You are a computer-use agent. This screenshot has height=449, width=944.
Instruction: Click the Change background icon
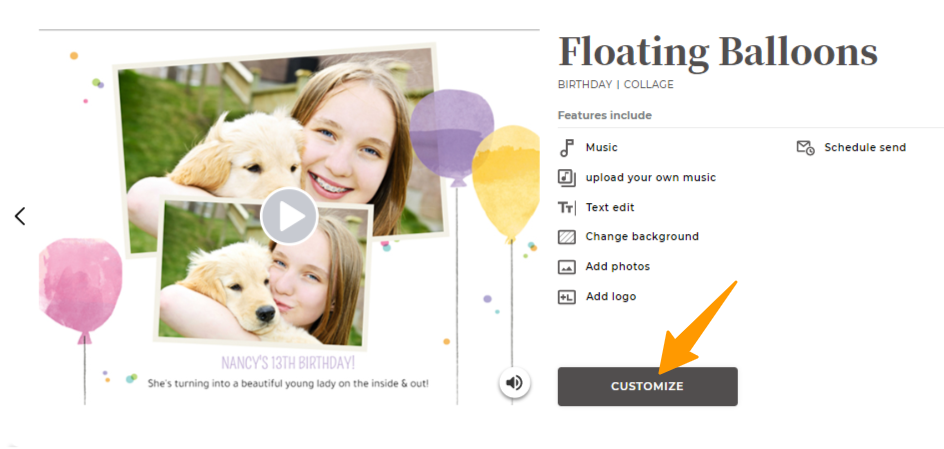[x=567, y=237]
